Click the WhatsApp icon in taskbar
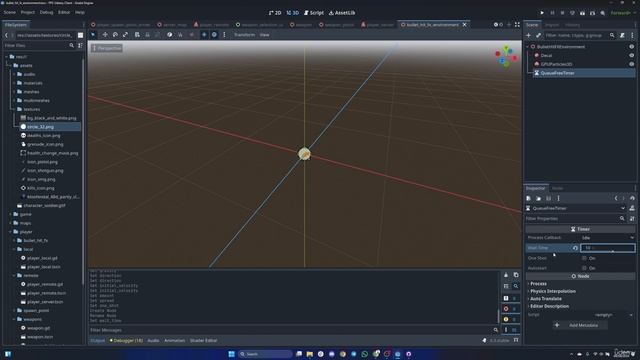640x360 pixels. pyautogui.click(x=364, y=354)
